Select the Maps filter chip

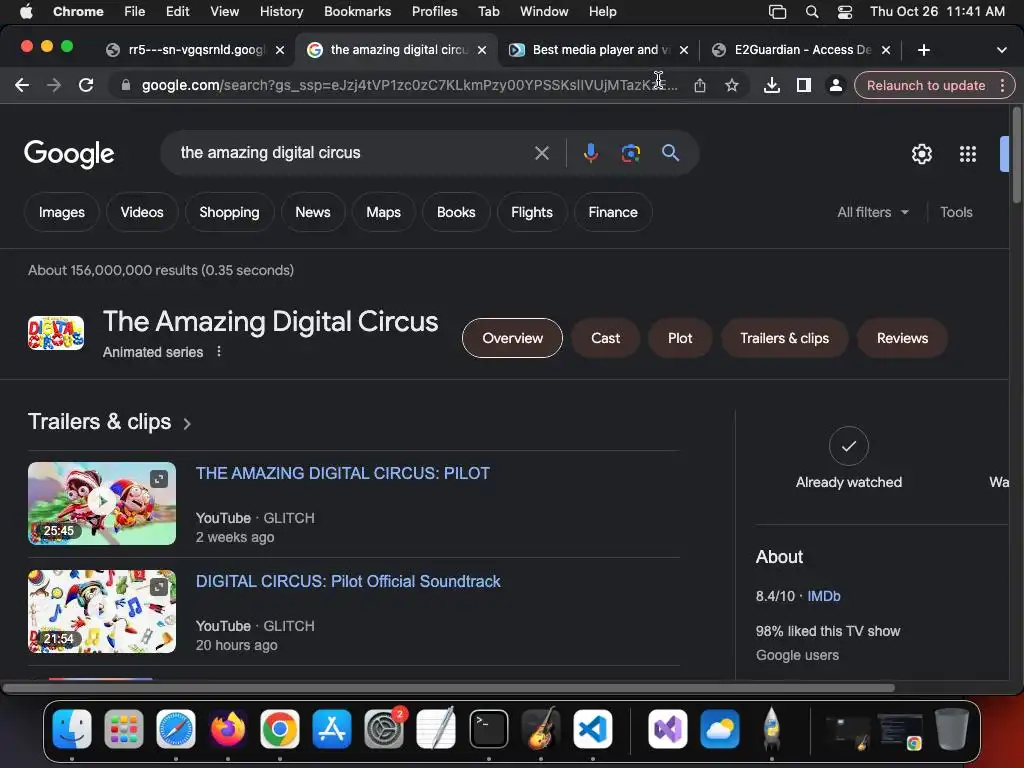(383, 212)
